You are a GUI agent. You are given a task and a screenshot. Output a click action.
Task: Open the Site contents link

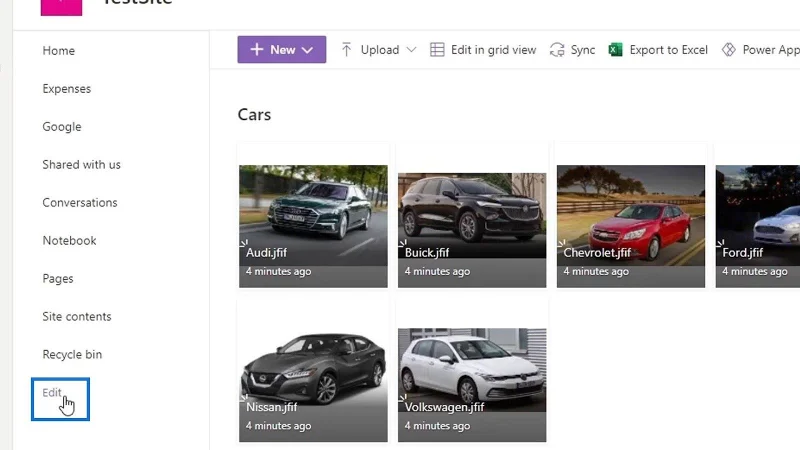click(77, 316)
